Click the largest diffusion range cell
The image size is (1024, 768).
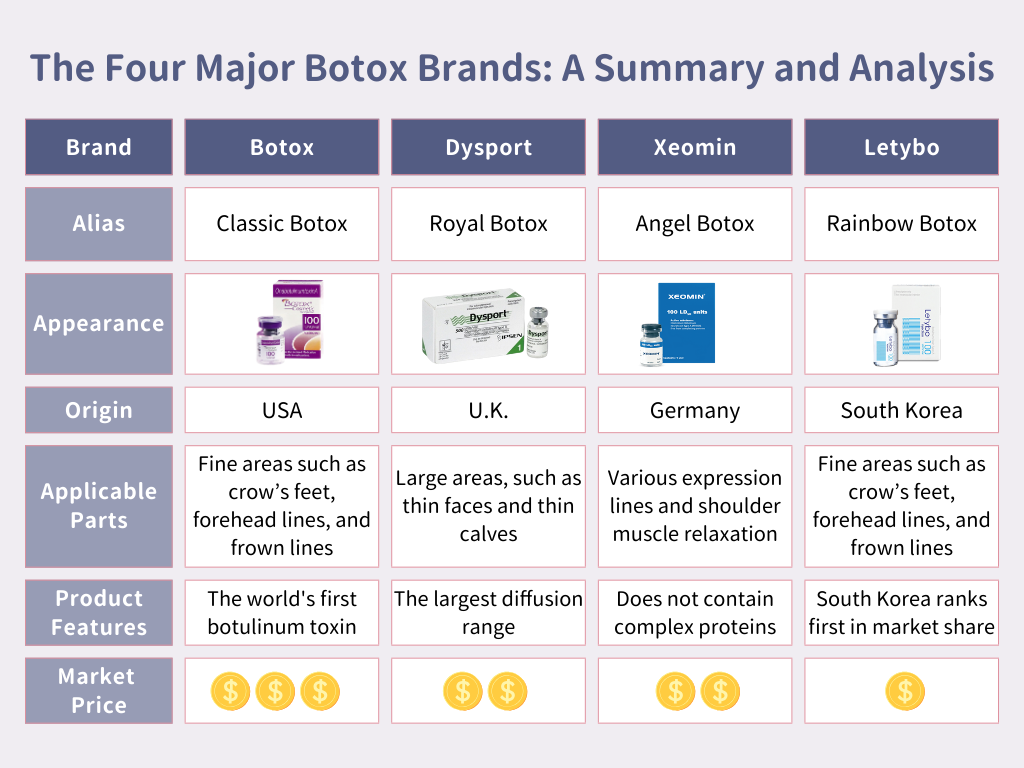click(x=488, y=613)
